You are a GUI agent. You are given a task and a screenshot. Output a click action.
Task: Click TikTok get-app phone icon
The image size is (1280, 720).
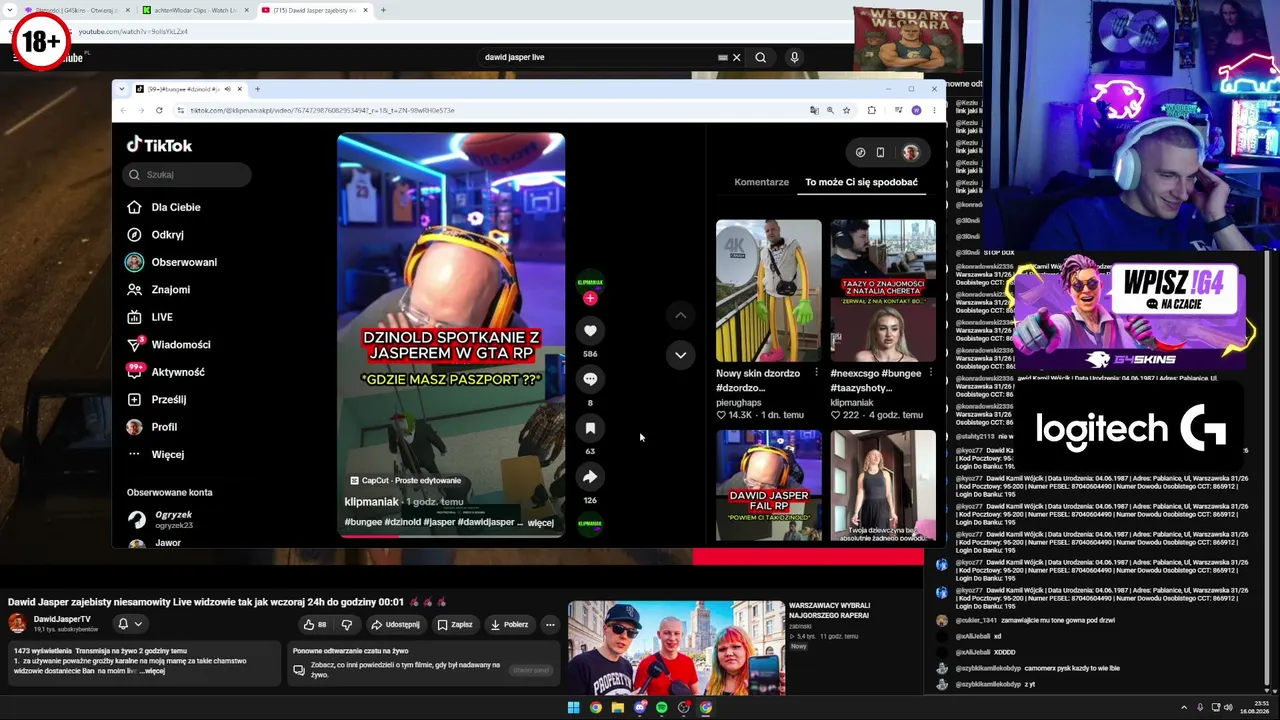click(880, 152)
